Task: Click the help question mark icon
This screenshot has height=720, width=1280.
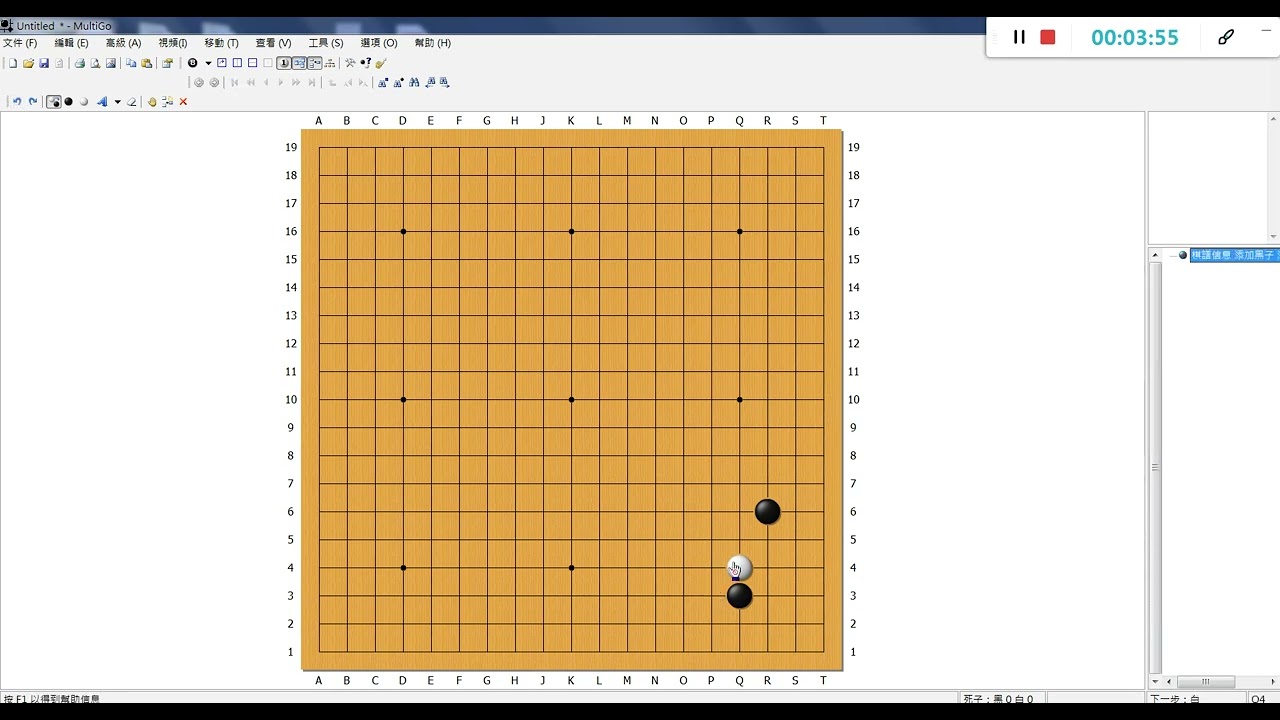Action: [x=365, y=63]
